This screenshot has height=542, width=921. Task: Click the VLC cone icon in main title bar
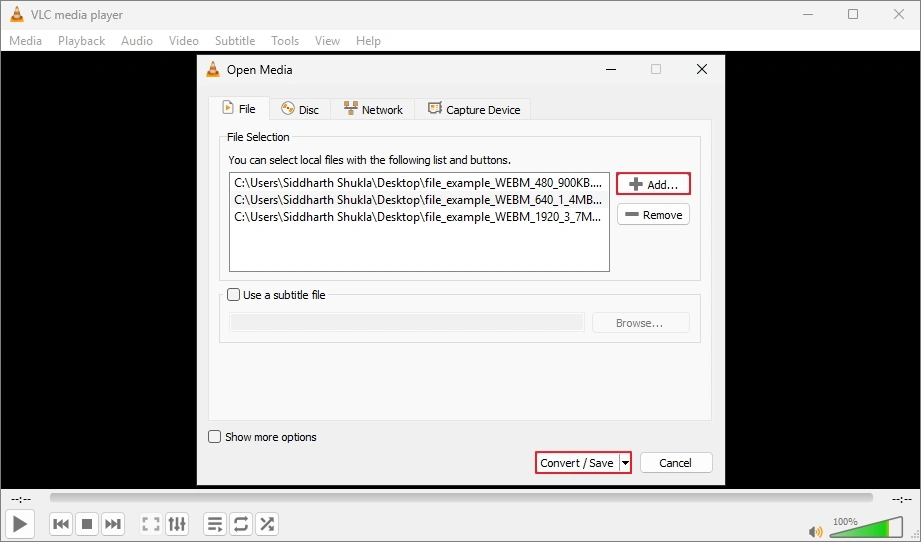pyautogui.click(x=17, y=15)
